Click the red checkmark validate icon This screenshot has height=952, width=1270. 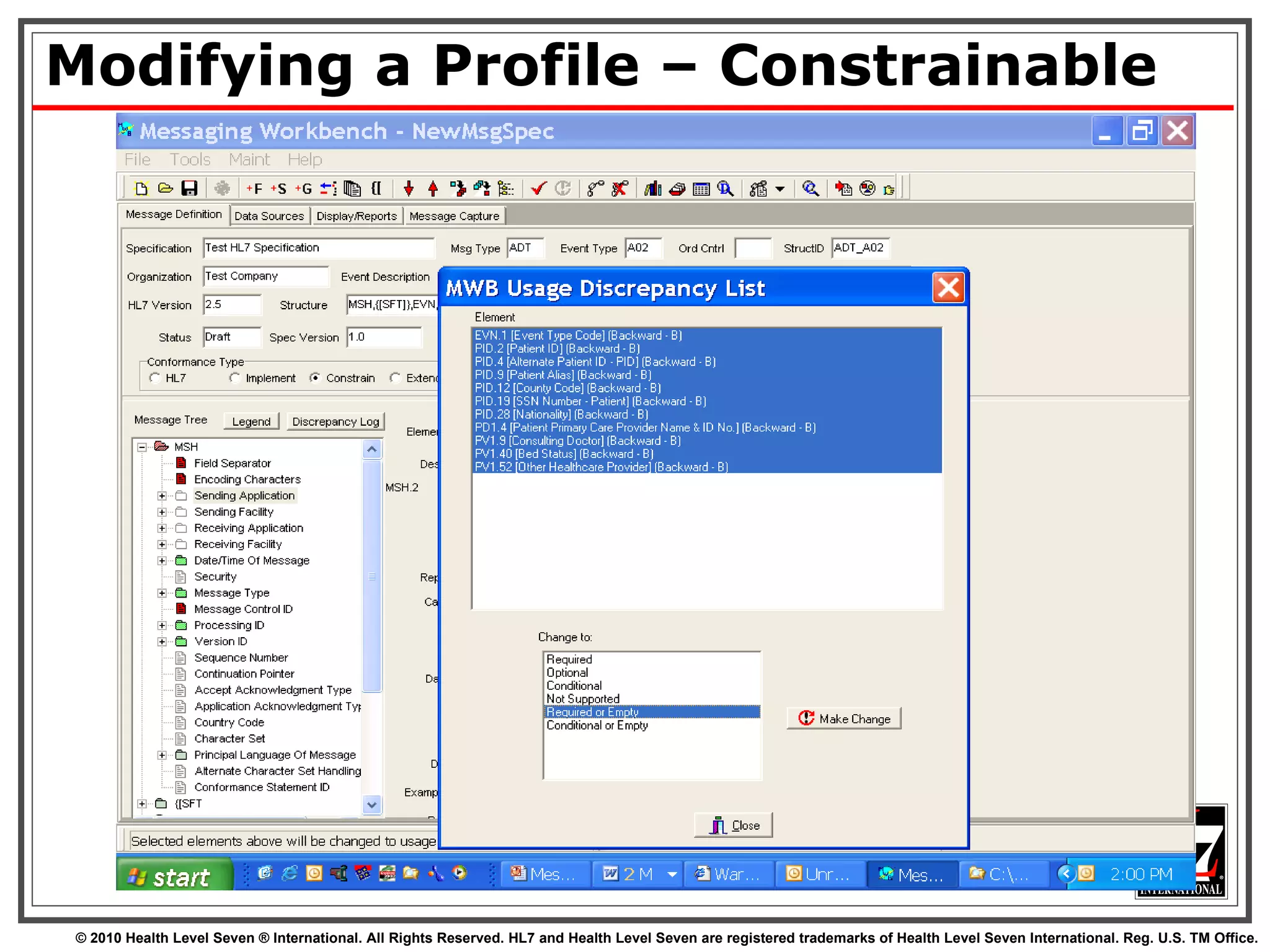[538, 188]
